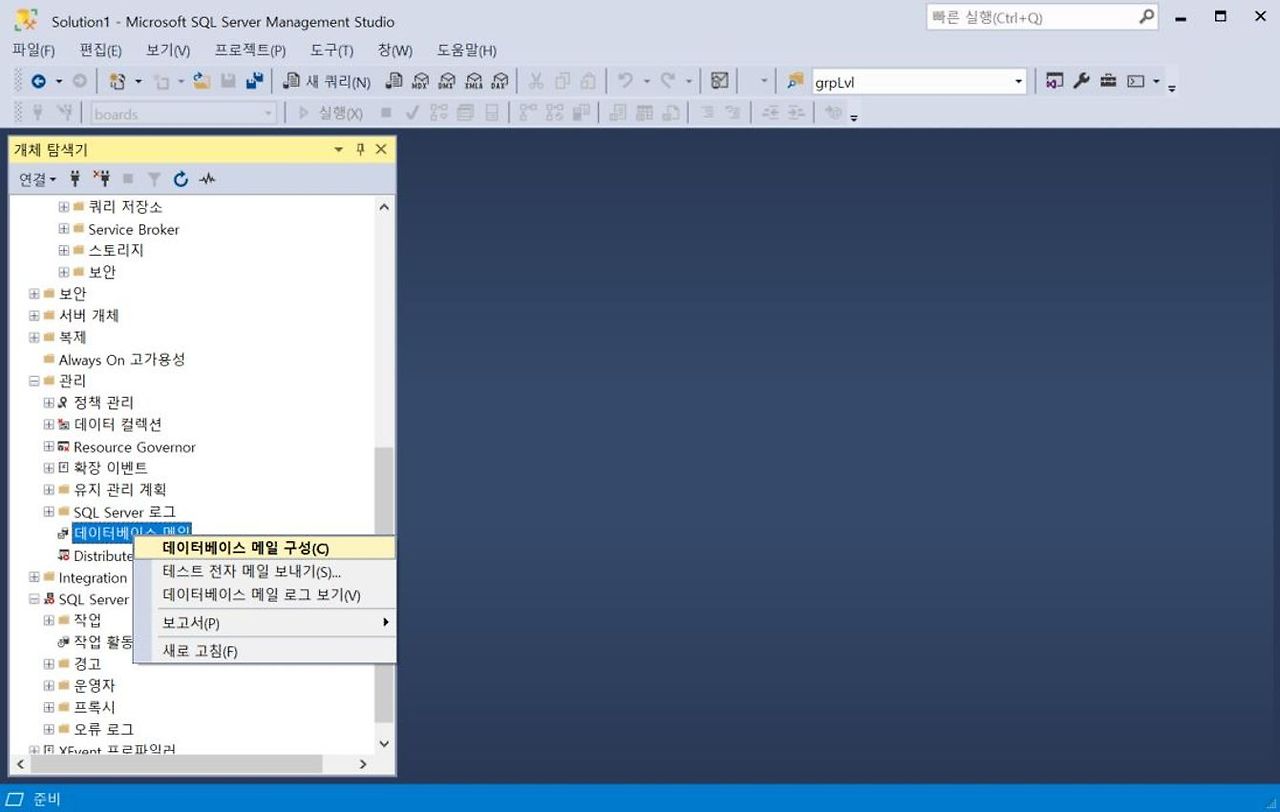Collapse the 관리 node
Image resolution: width=1280 pixels, height=812 pixels.
[x=34, y=381]
